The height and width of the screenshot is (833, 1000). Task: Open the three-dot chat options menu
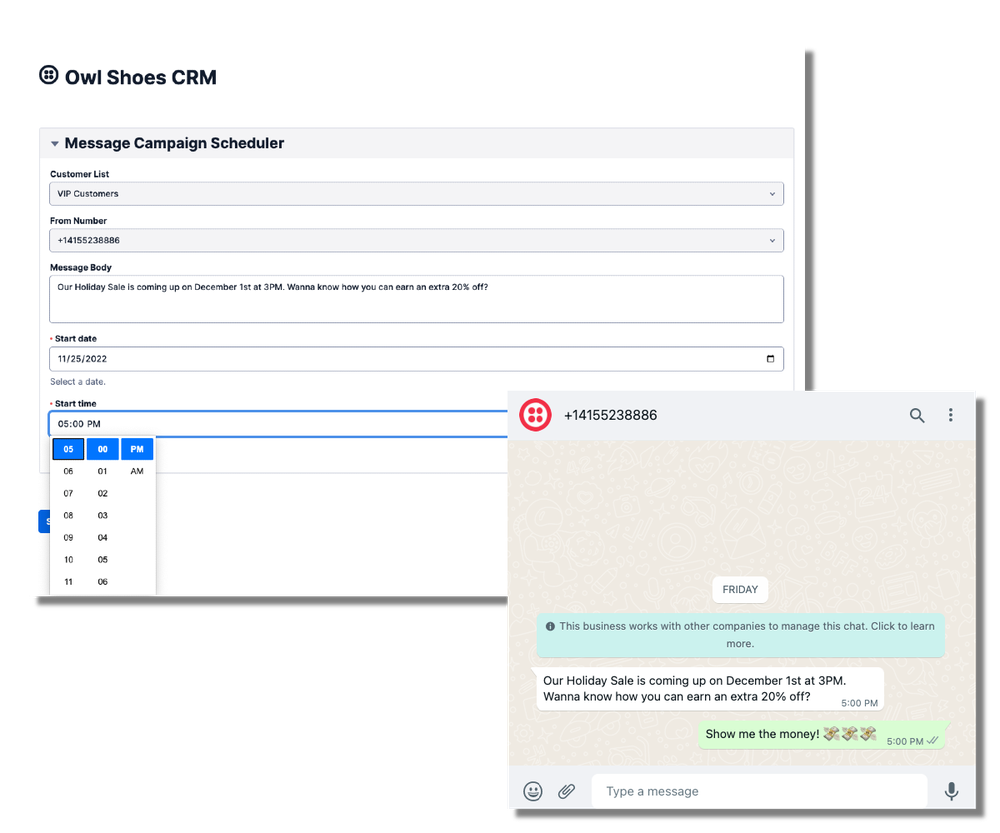click(x=950, y=415)
